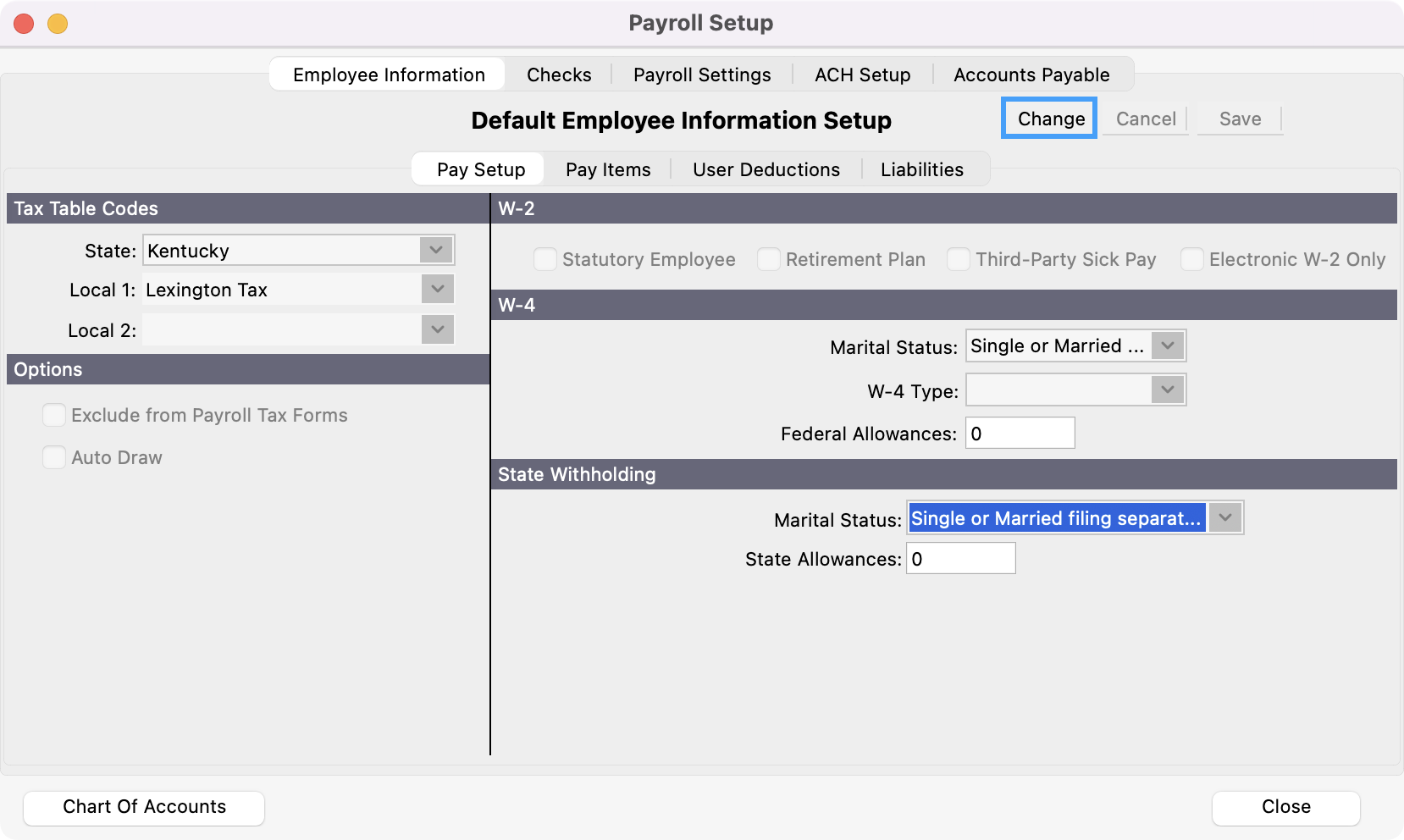The height and width of the screenshot is (840, 1404).
Task: Click the Change button
Action: coord(1050,119)
